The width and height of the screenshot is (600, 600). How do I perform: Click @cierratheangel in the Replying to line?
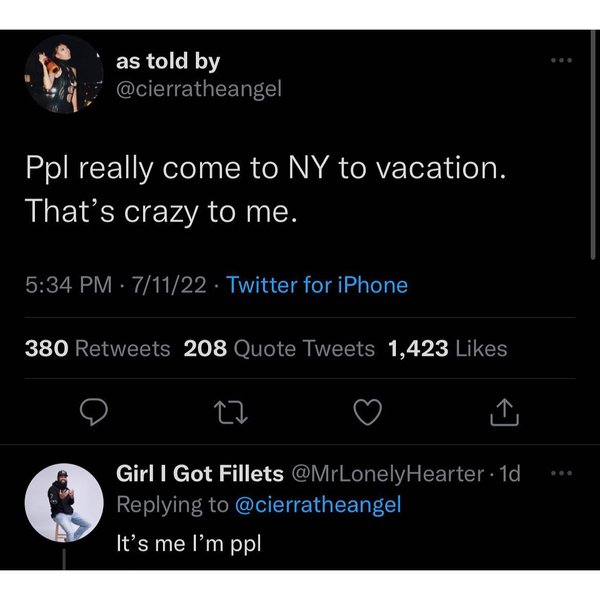pos(317,505)
